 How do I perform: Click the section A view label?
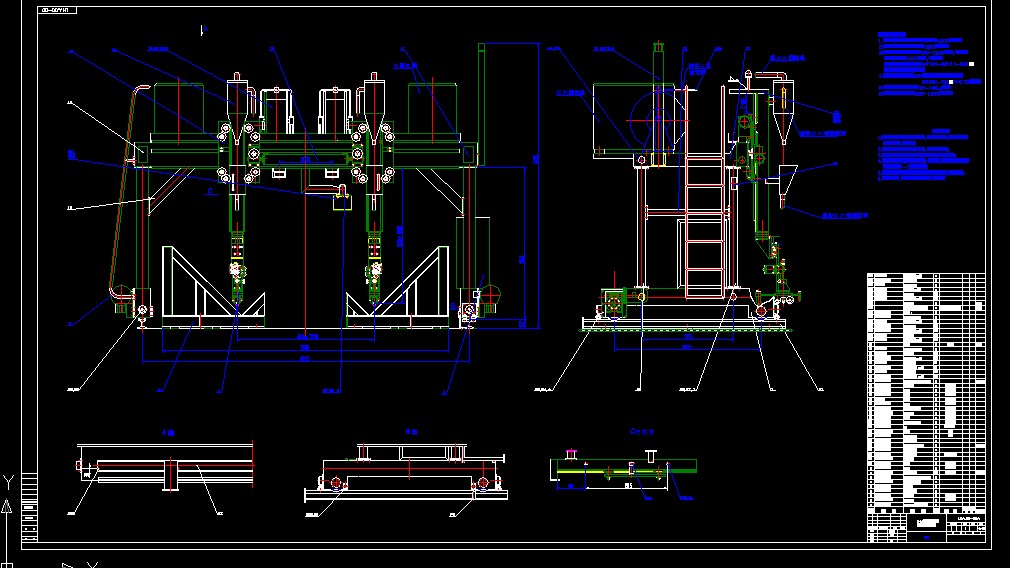click(168, 432)
